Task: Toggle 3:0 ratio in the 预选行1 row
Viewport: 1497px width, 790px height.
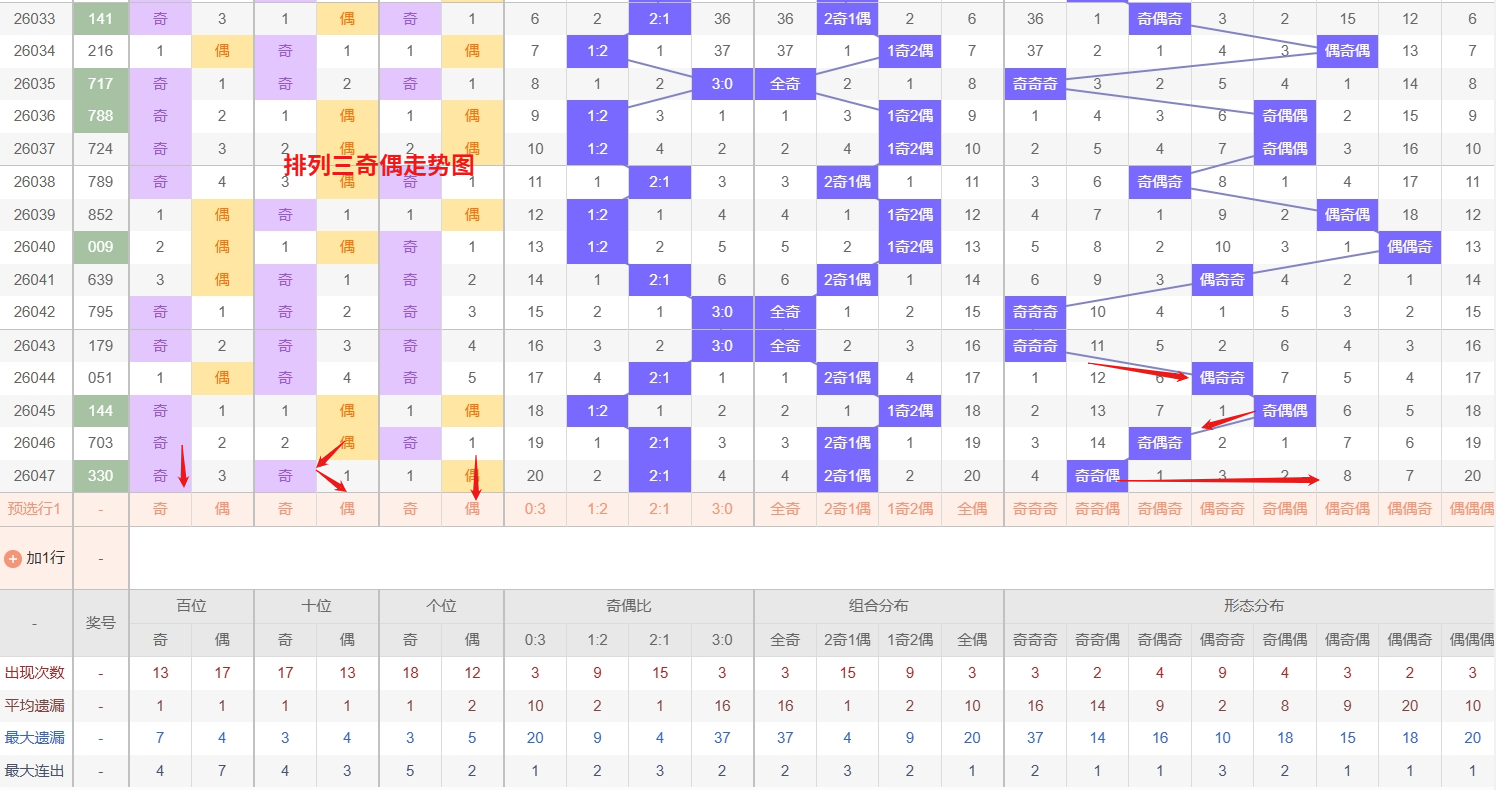Action: 722,509
